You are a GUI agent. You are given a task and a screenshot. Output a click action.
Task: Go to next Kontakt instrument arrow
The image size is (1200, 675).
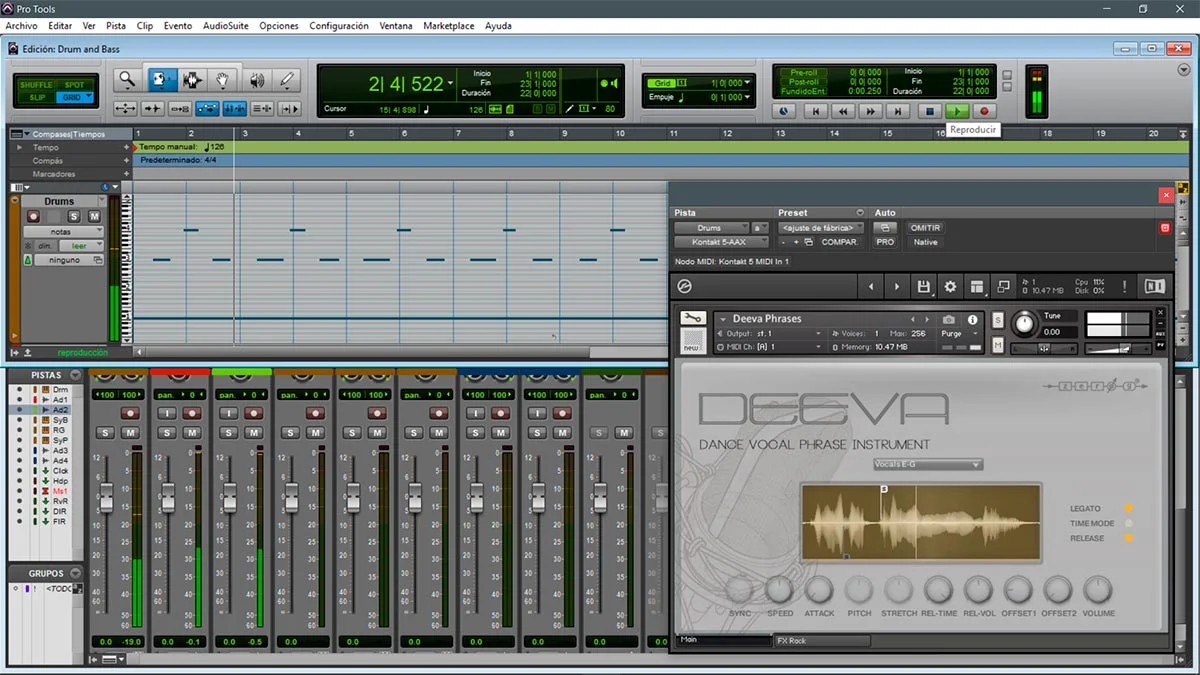tap(897, 286)
